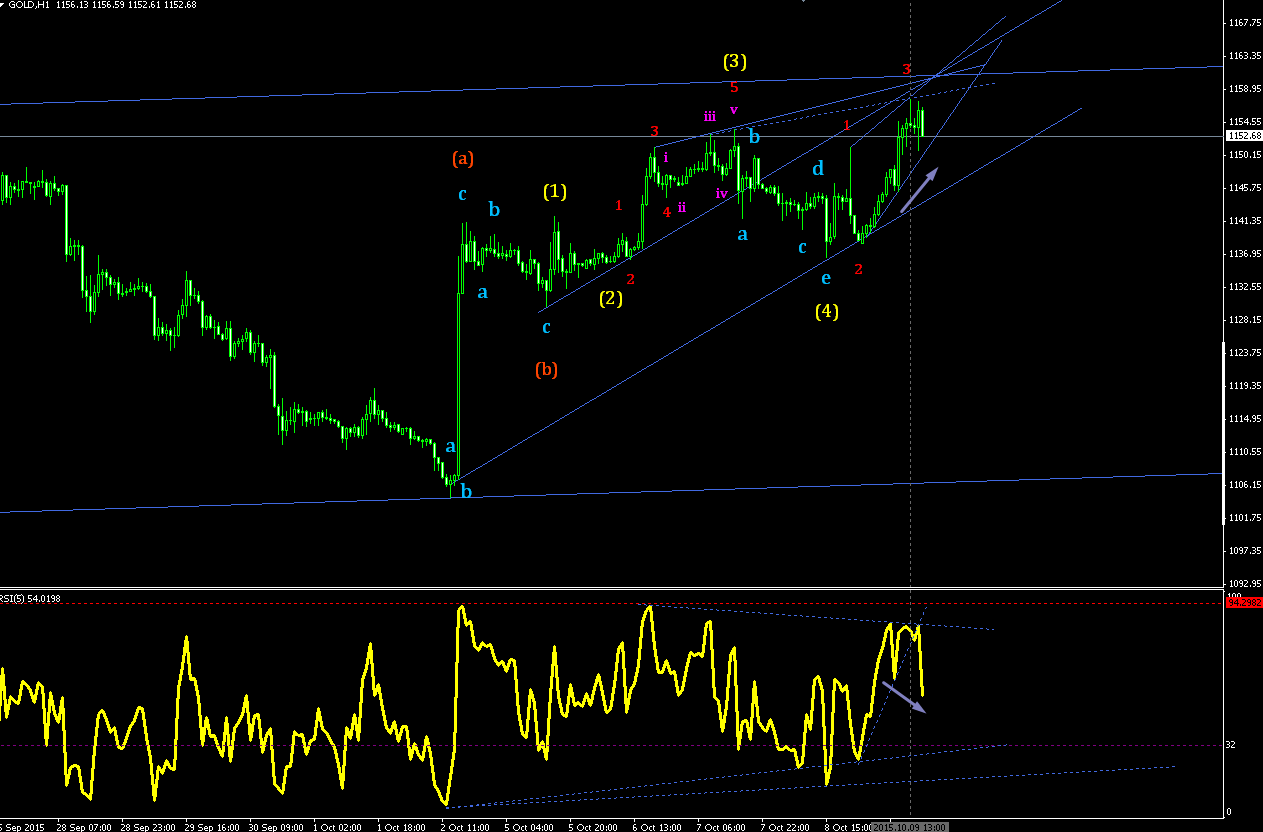Click 28 Sep 07:00 on time axis
This screenshot has height=832, width=1263.
(83, 827)
